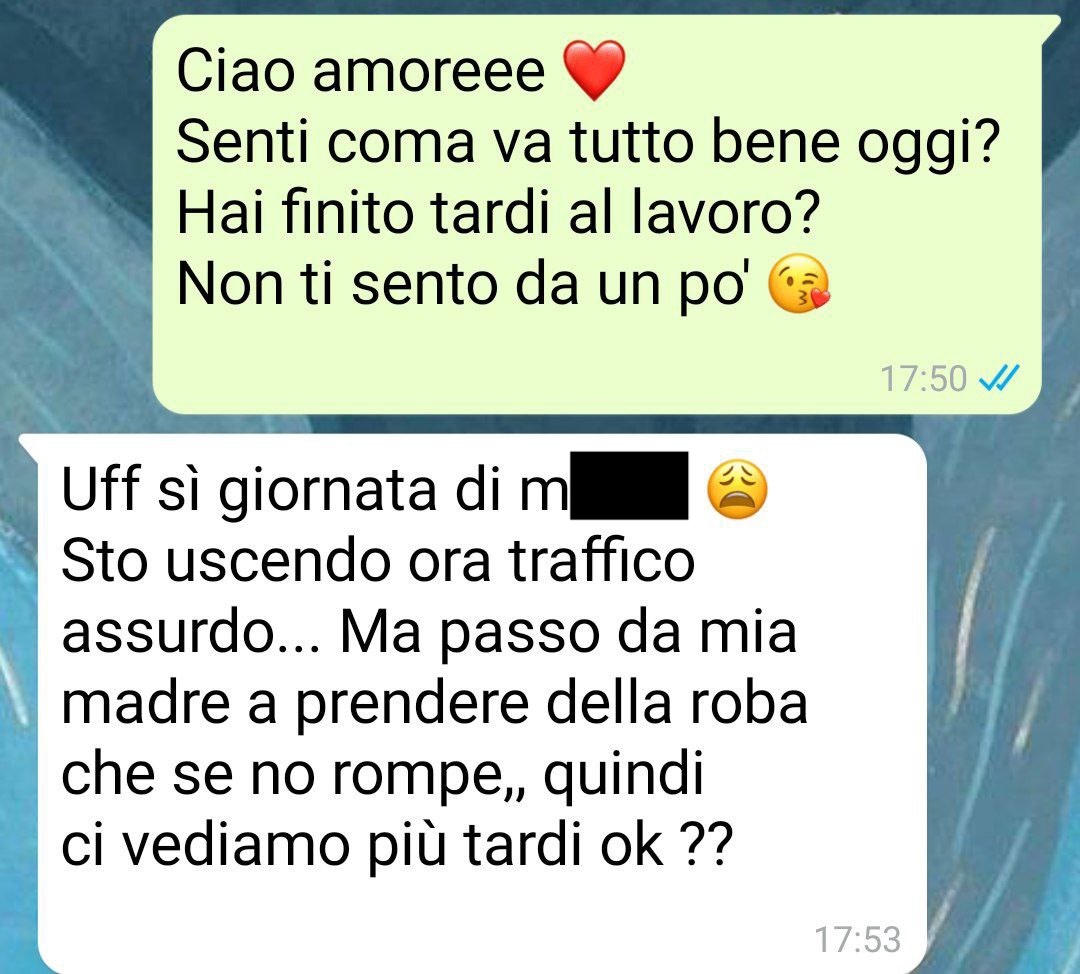
Task: Click "Hai finito tardi al lavoro?" line
Action: click(x=499, y=212)
